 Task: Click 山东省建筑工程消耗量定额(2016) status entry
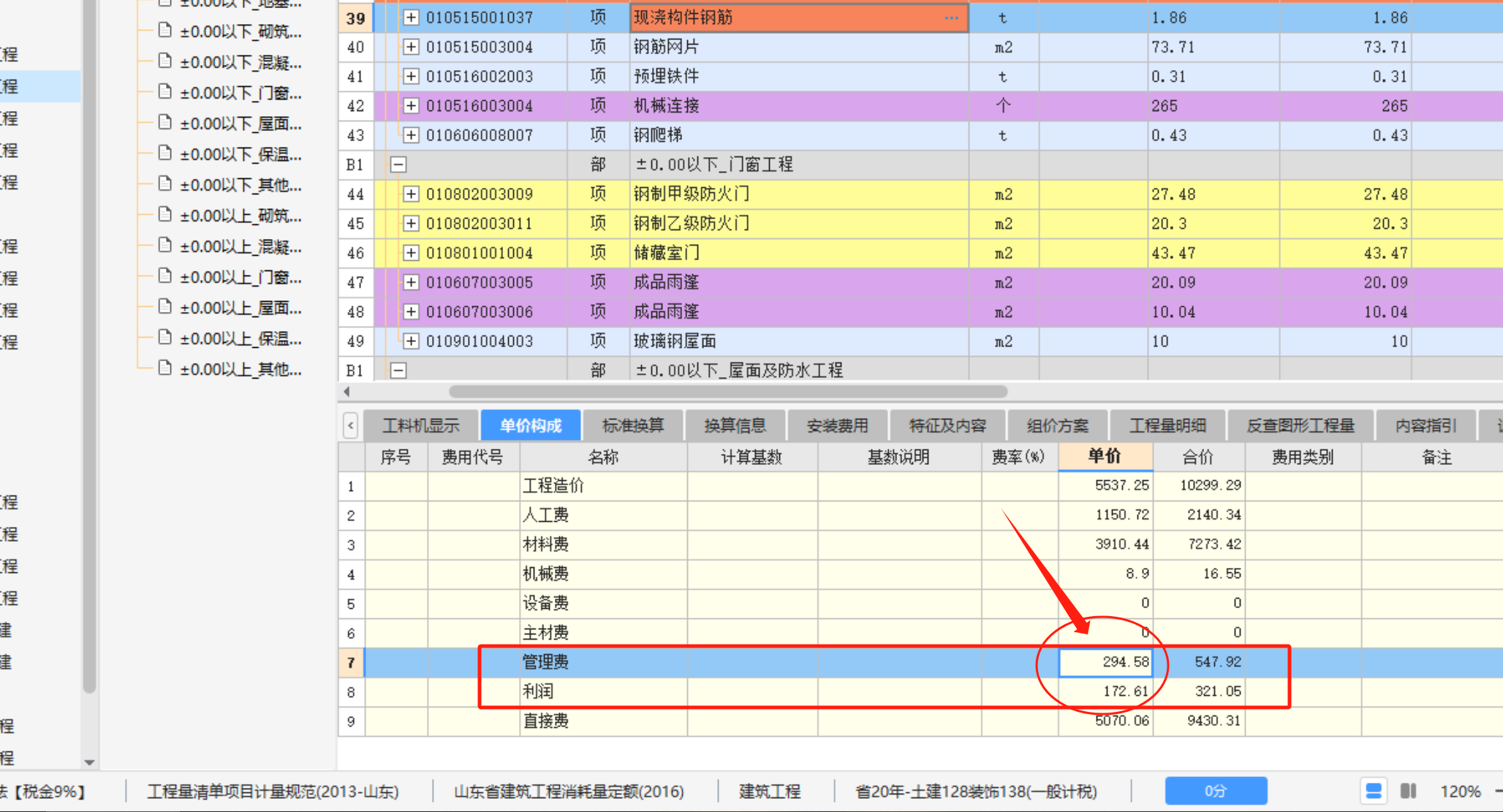pos(569,792)
